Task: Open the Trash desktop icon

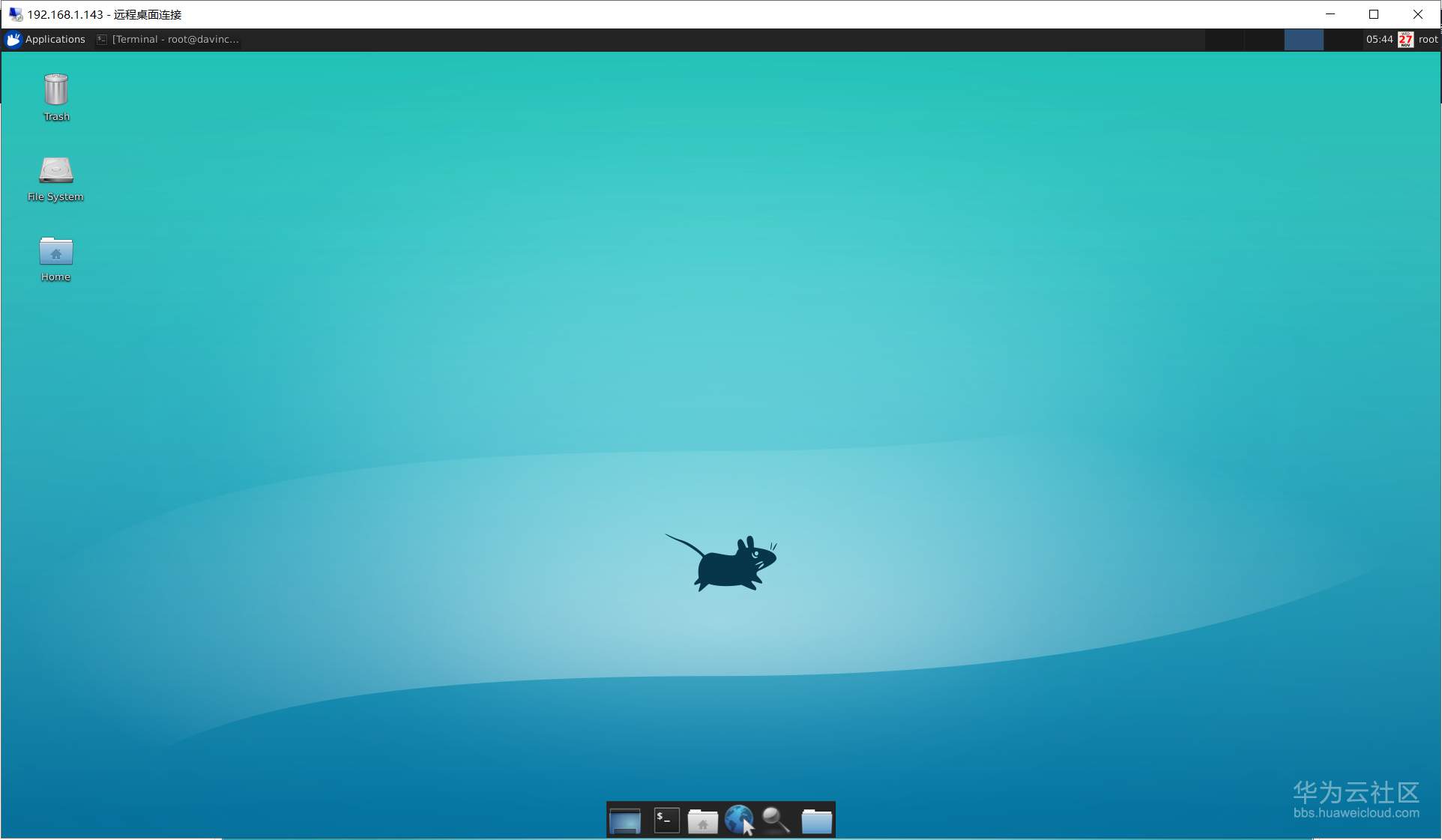Action: [x=56, y=91]
